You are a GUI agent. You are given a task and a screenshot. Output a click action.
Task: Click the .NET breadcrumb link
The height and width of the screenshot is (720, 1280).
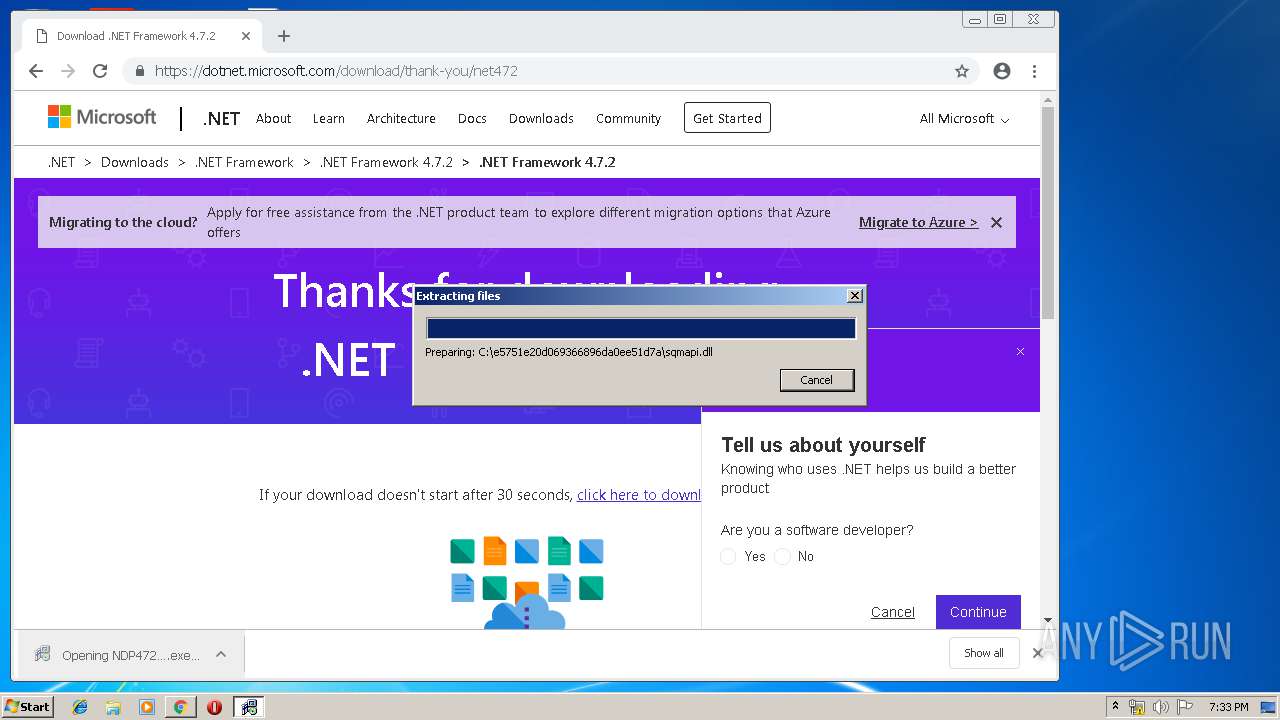pyautogui.click(x=61, y=162)
